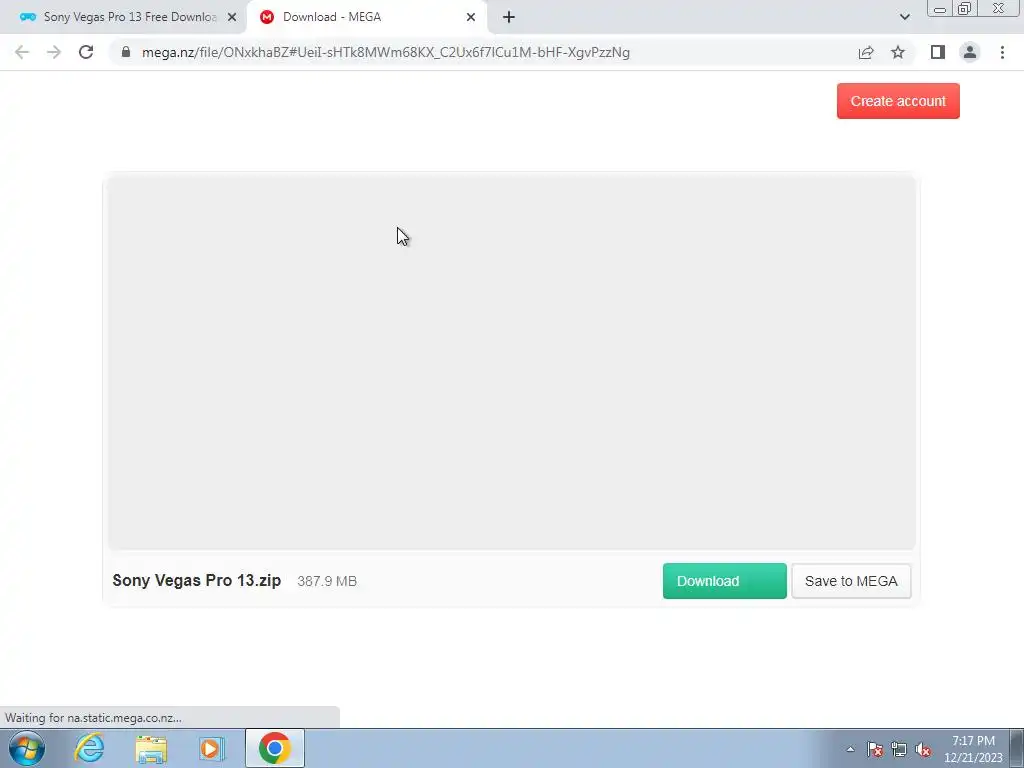Click the Chrome taskbar icon

(274, 748)
